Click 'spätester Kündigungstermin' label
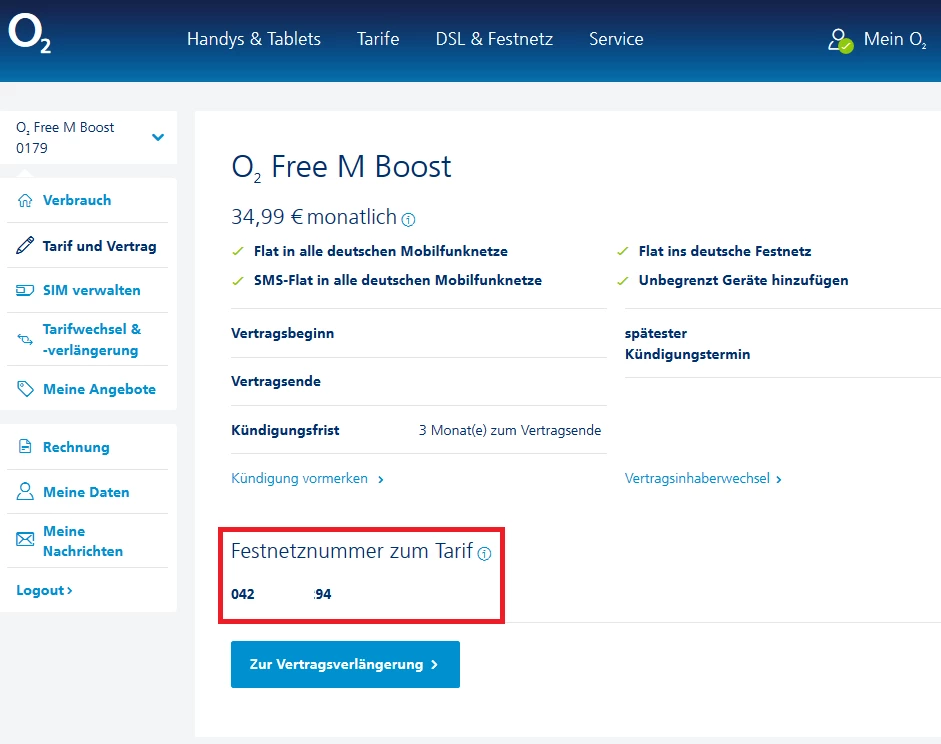Screen dimensions: 941x744 [x=687, y=344]
